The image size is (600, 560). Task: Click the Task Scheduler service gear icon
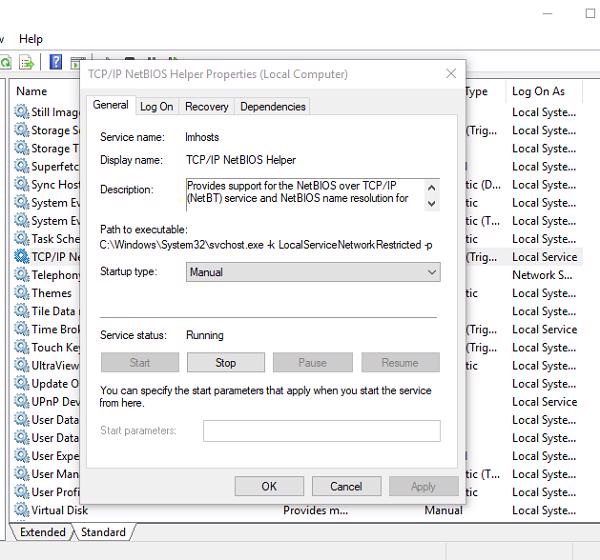pos(21,239)
